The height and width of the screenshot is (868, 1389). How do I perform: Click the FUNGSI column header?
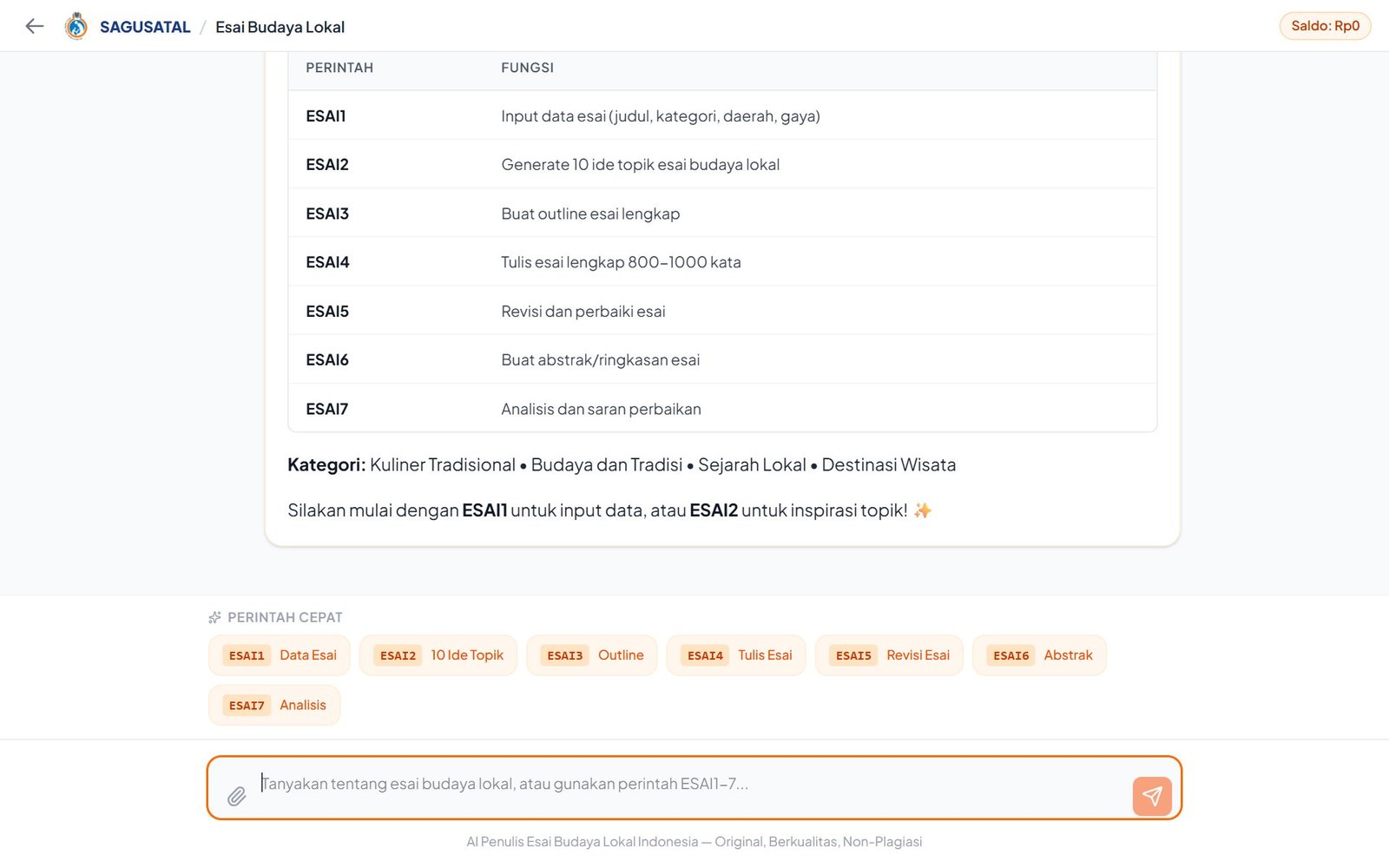tap(527, 68)
